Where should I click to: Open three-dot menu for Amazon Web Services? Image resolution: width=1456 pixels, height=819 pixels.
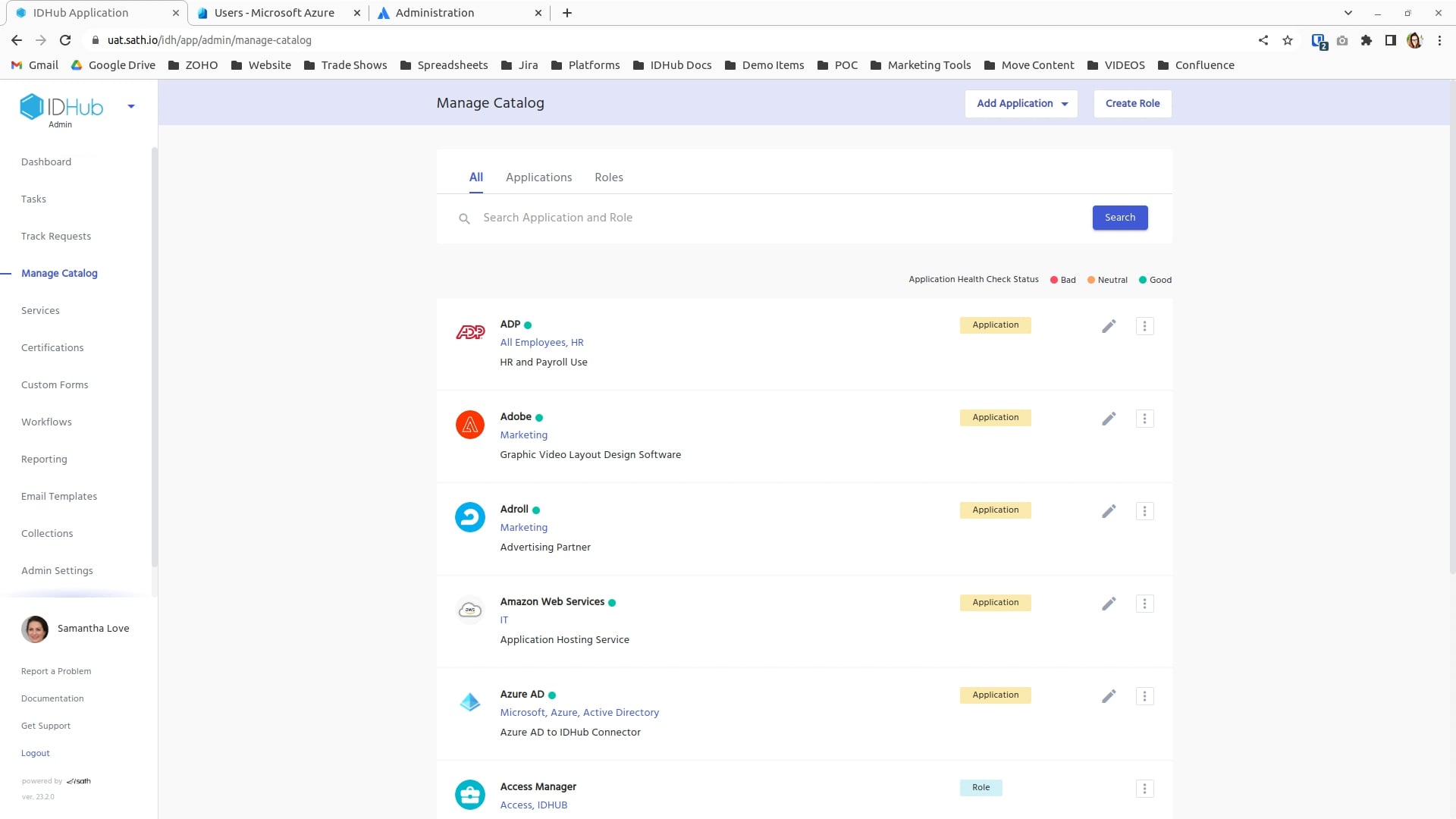(1144, 604)
